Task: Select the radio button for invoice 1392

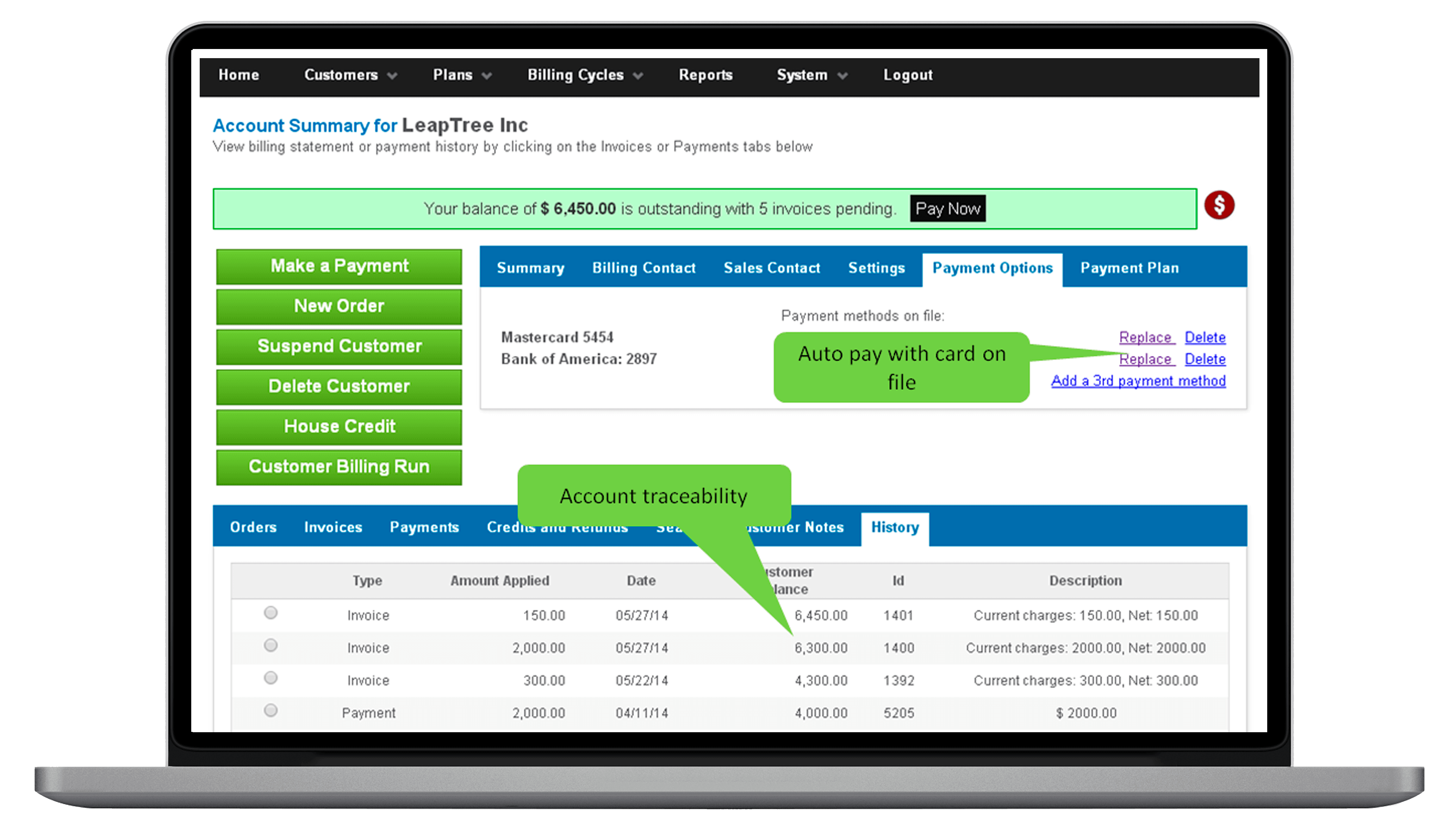Action: pos(271,678)
